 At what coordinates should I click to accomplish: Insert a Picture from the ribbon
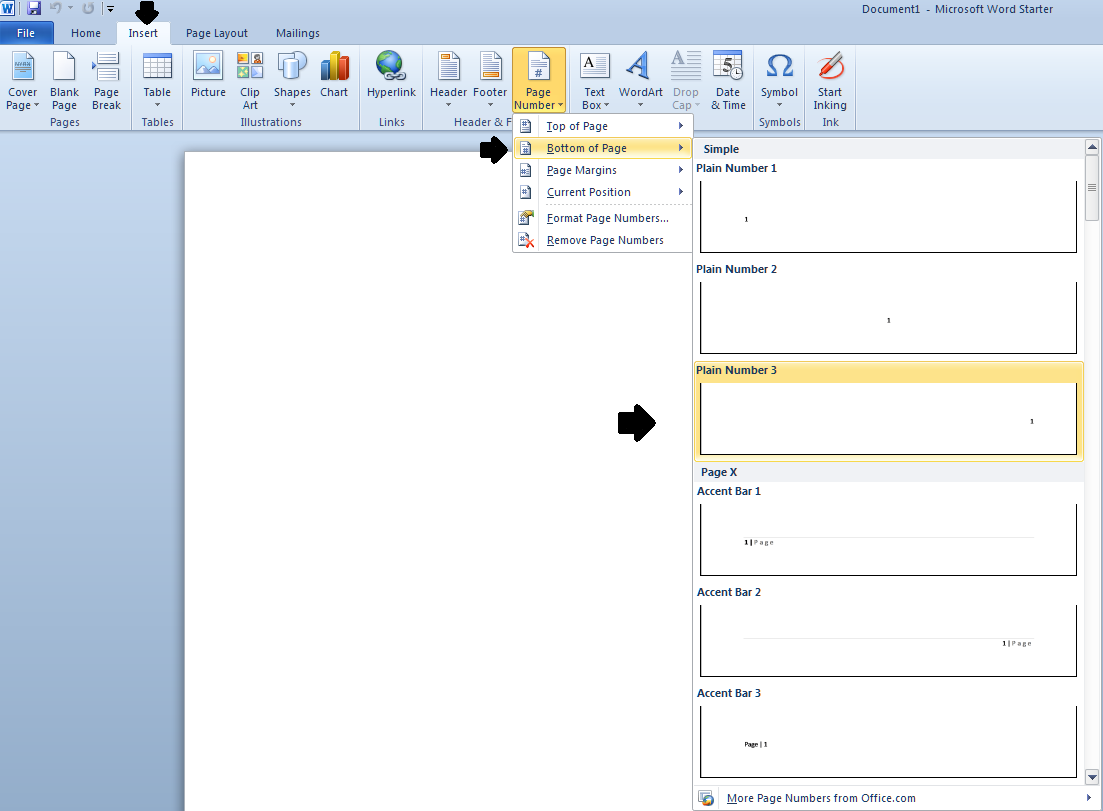(x=208, y=78)
